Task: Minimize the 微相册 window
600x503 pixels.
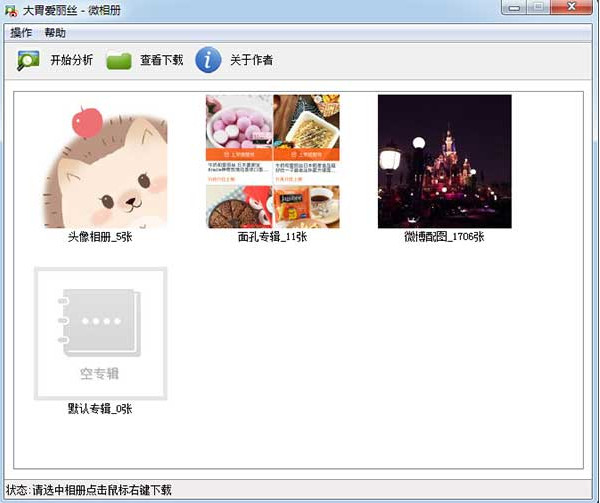Action: point(519,8)
